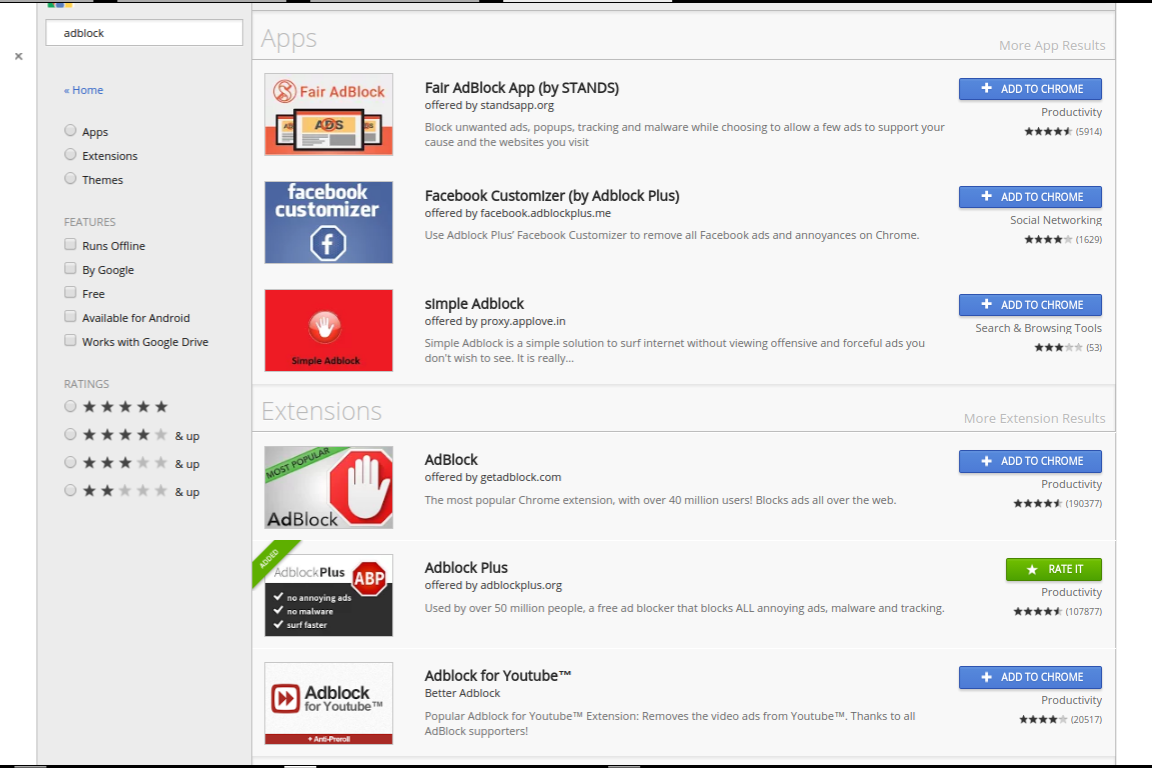Open the AdBlock extension hand icon thumbnail
Screen dimensions: 1152x768
click(x=328, y=487)
